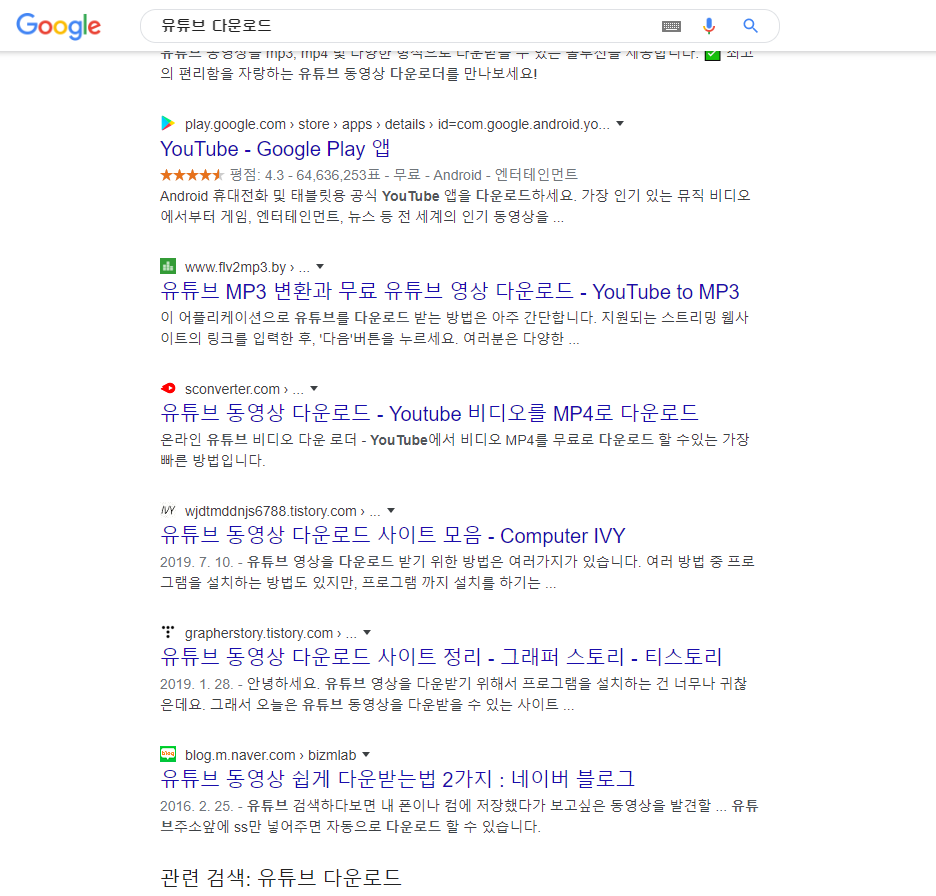
Task: Click the star rating of YouTube app
Action: 192,175
